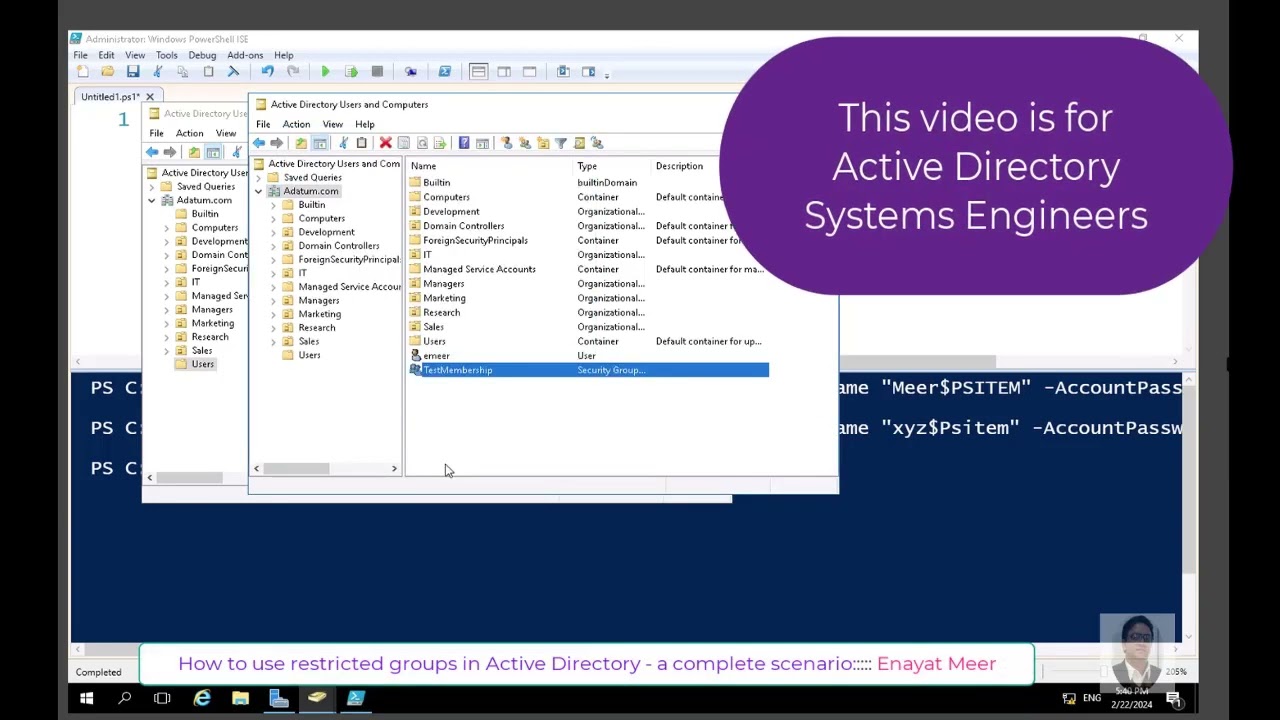
Task: Click the Find objects icon in AD toolbar
Action: (x=579, y=143)
